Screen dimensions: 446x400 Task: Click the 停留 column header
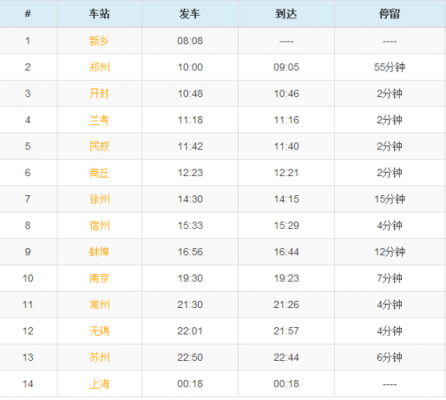389,14
